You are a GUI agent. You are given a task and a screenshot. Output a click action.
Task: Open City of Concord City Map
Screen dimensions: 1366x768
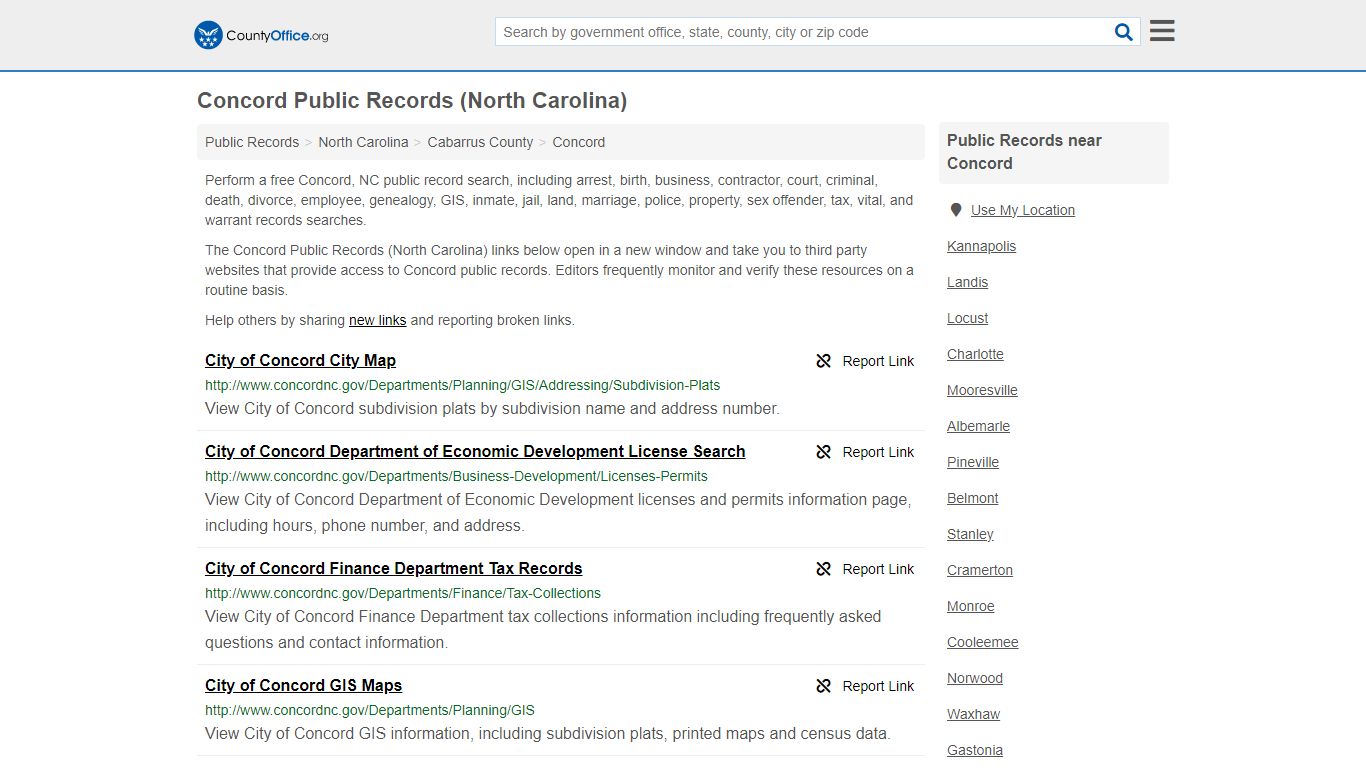tap(300, 360)
